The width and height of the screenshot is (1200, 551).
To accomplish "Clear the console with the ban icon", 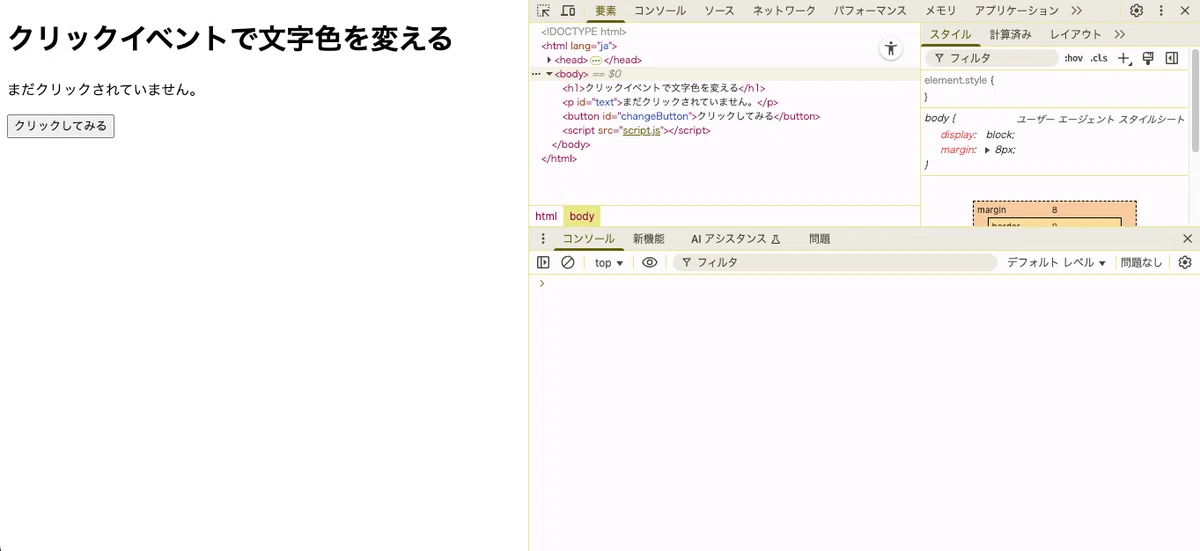I will point(568,263).
